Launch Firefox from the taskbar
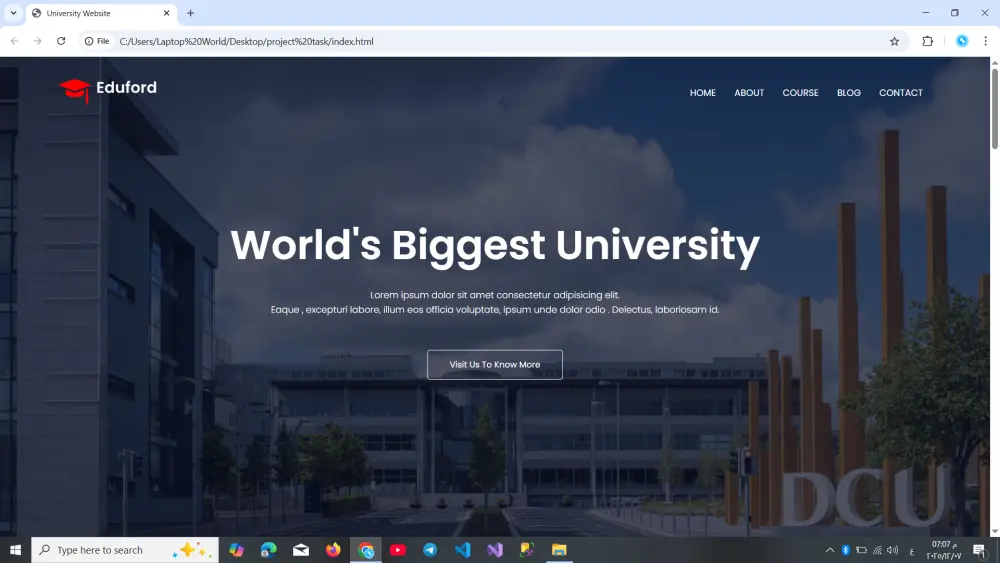 click(333, 550)
